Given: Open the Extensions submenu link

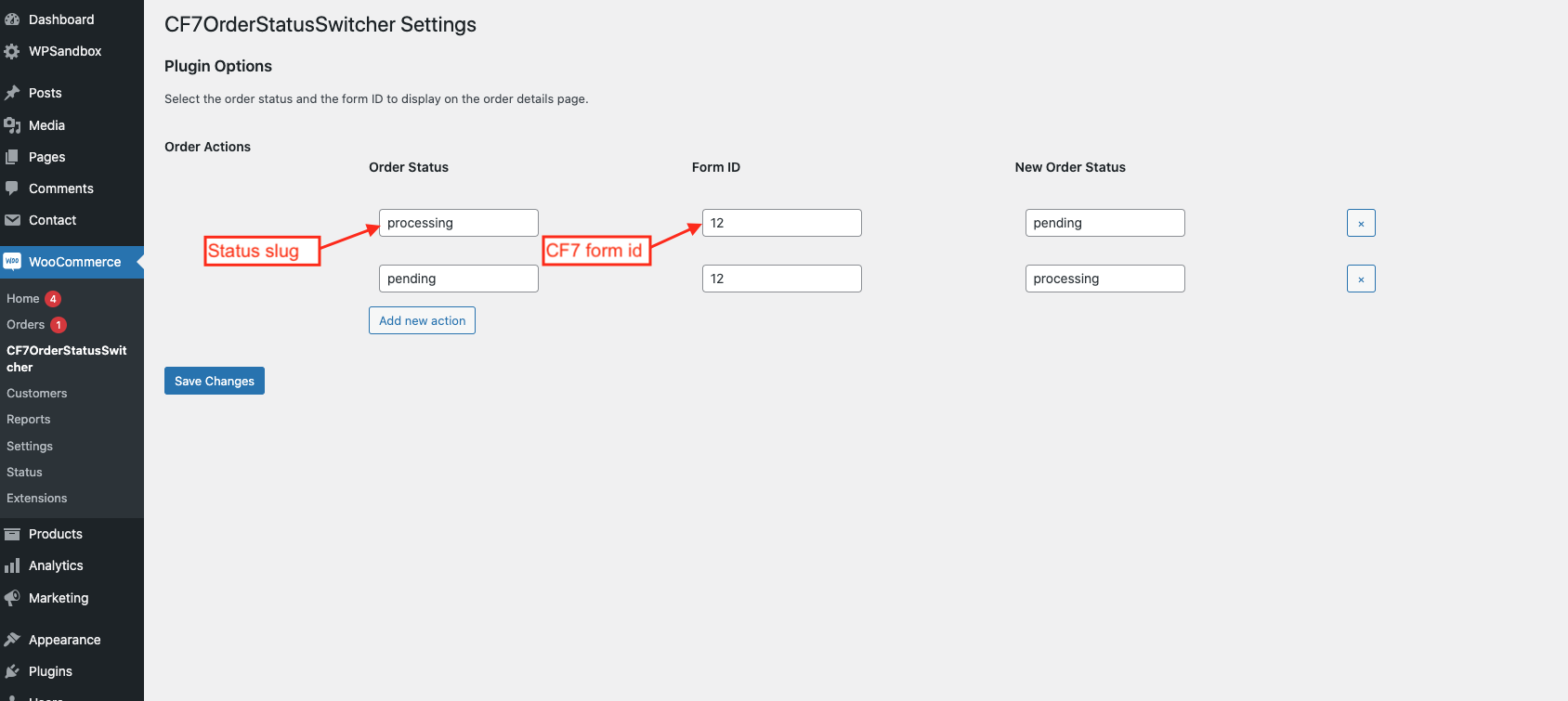Looking at the screenshot, I should (37, 499).
